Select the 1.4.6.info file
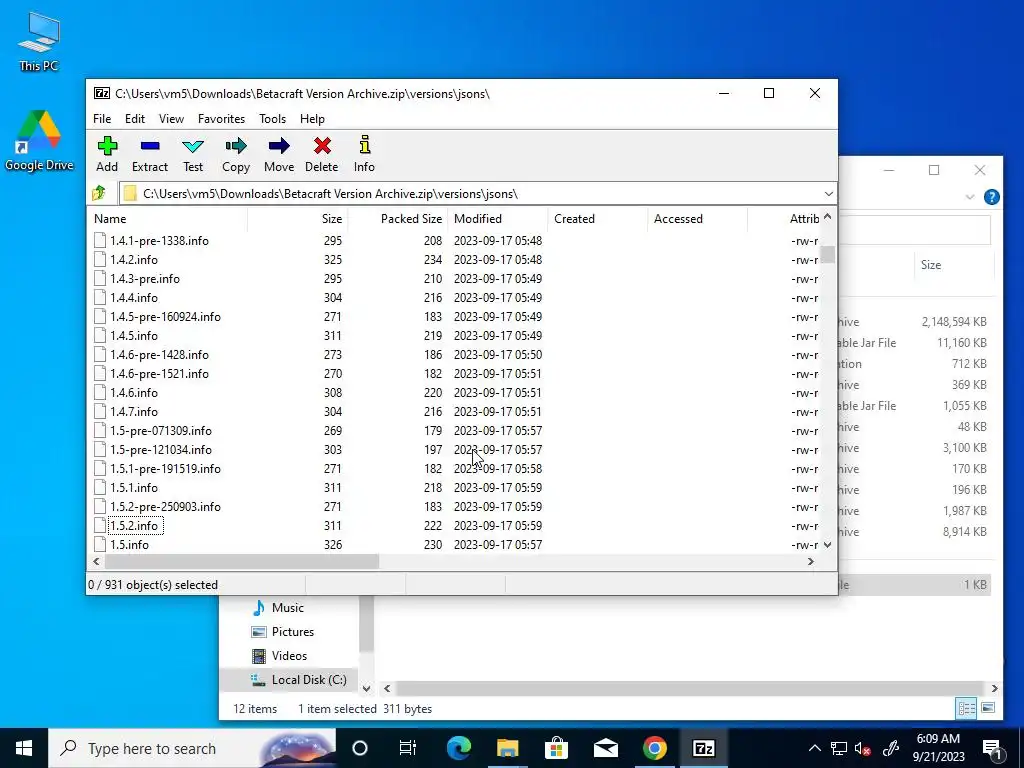The image size is (1024, 768). click(134, 392)
